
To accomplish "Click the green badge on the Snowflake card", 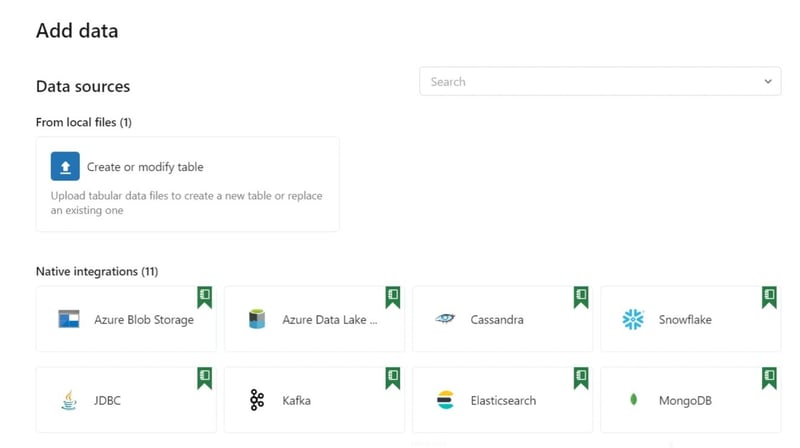I will (x=769, y=297).
